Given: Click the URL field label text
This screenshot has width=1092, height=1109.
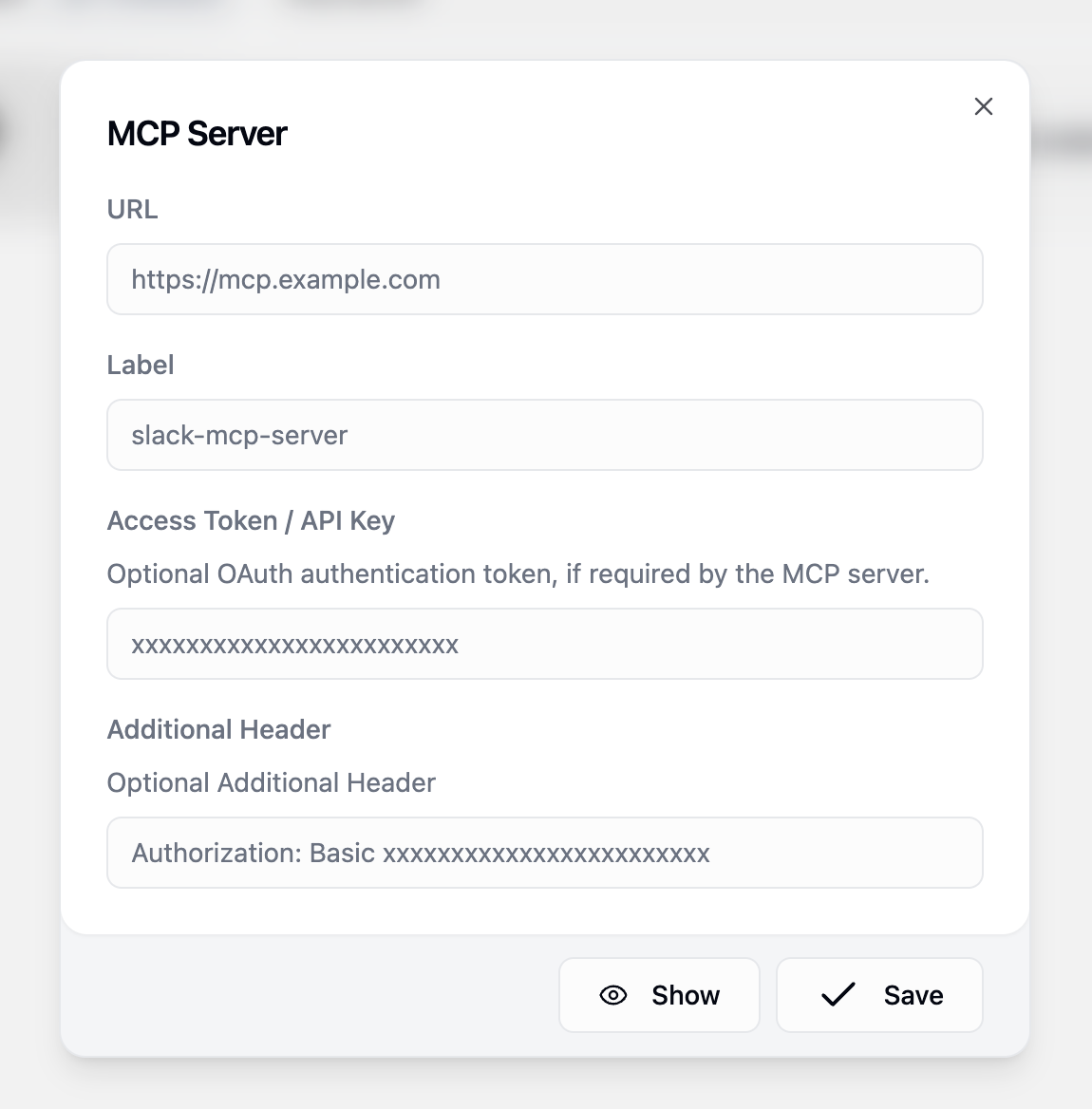Looking at the screenshot, I should [132, 209].
